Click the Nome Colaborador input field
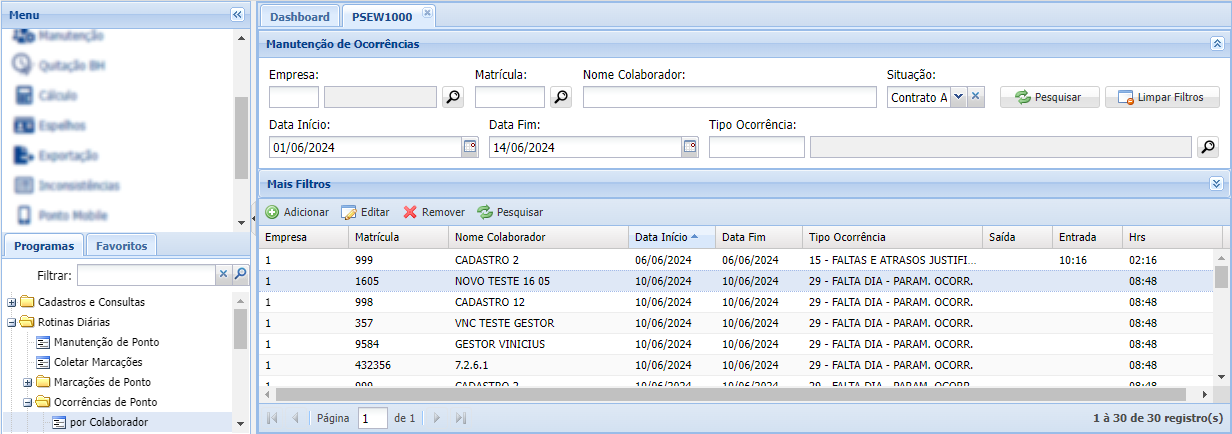Image resolution: width=1232 pixels, height=434 pixels. pyautogui.click(x=729, y=97)
